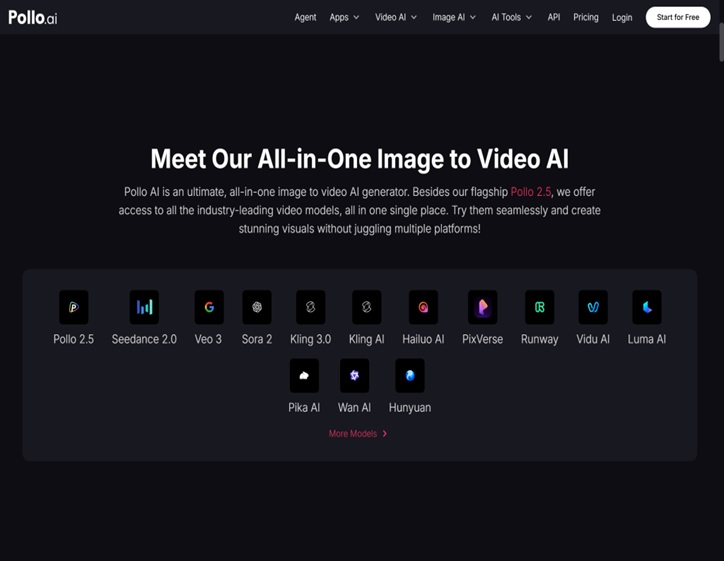Open the Wan AI model icon
Screen dimensions: 724x561
(x=355, y=375)
